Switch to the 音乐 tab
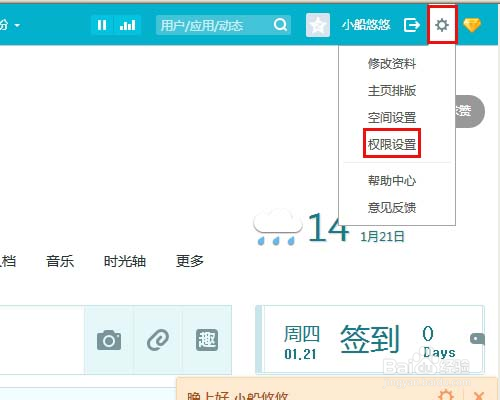500x400 pixels. pyautogui.click(x=60, y=261)
